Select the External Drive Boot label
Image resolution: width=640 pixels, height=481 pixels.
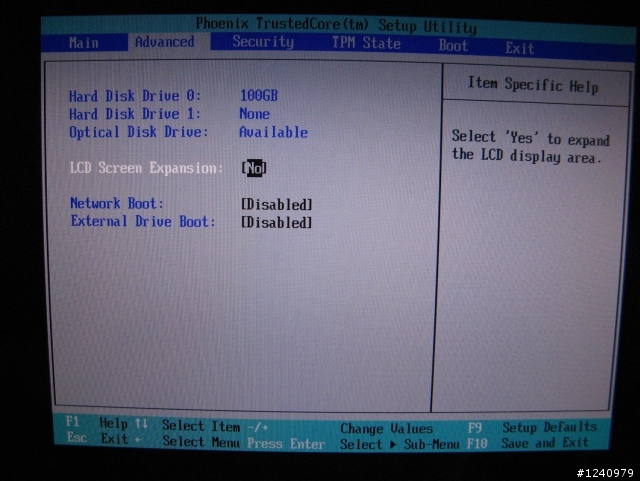pos(143,221)
